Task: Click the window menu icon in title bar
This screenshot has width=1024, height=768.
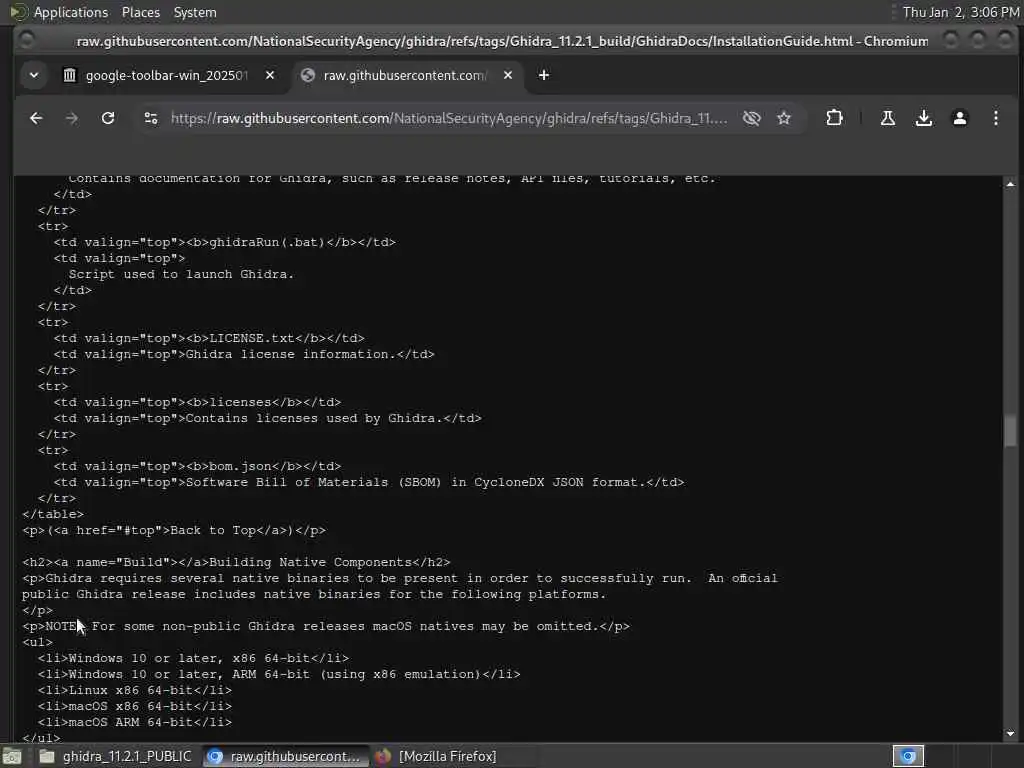Action: (26, 40)
